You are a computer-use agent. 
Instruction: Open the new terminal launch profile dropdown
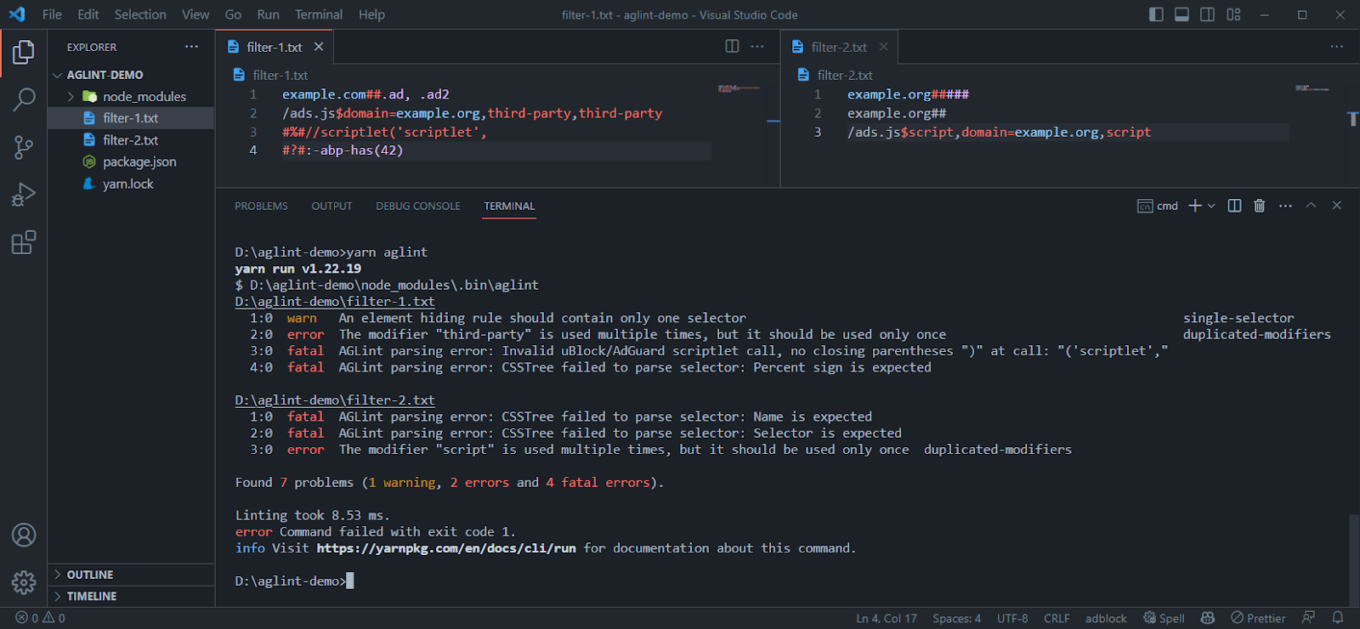point(1212,206)
